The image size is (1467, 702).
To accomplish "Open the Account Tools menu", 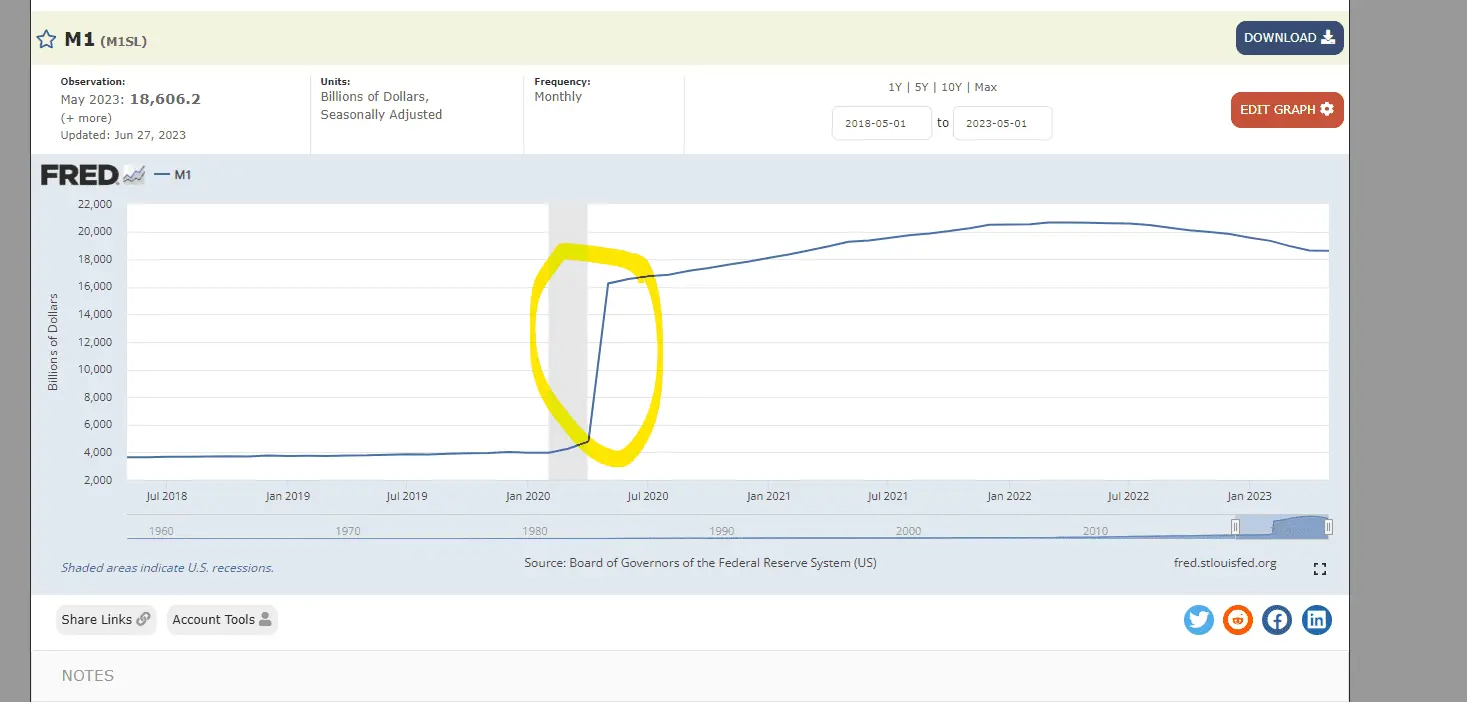I will (221, 620).
